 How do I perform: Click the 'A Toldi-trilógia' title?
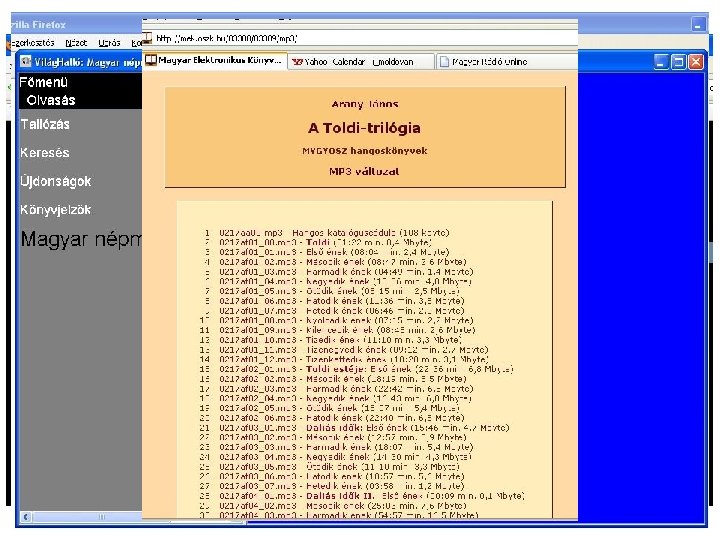(x=365, y=128)
